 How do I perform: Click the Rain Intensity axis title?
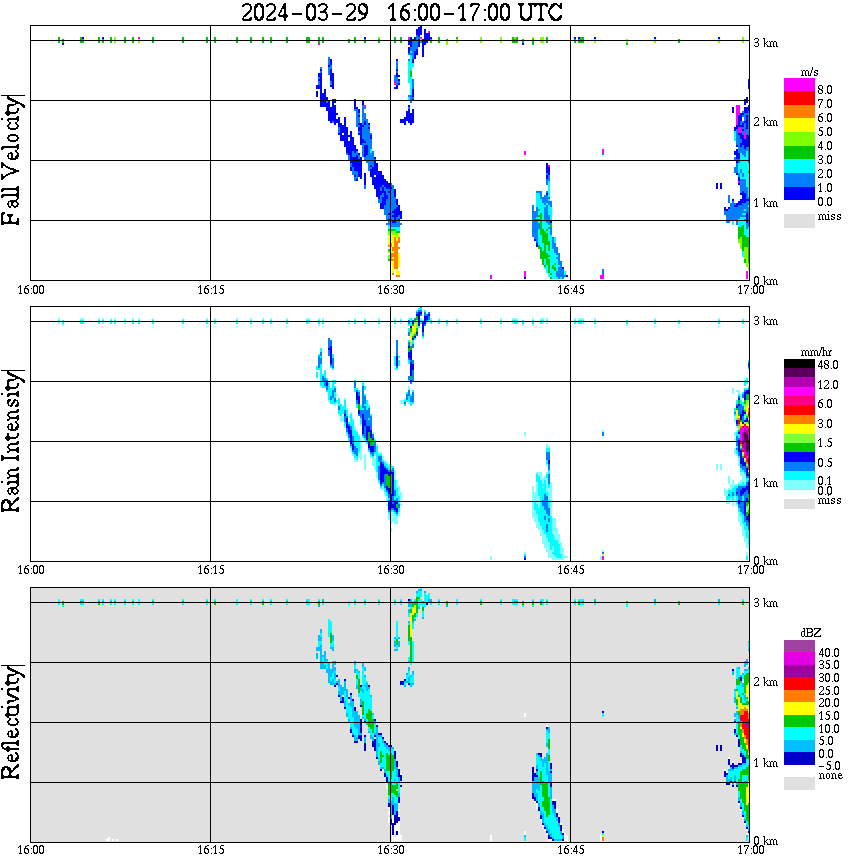11,441
